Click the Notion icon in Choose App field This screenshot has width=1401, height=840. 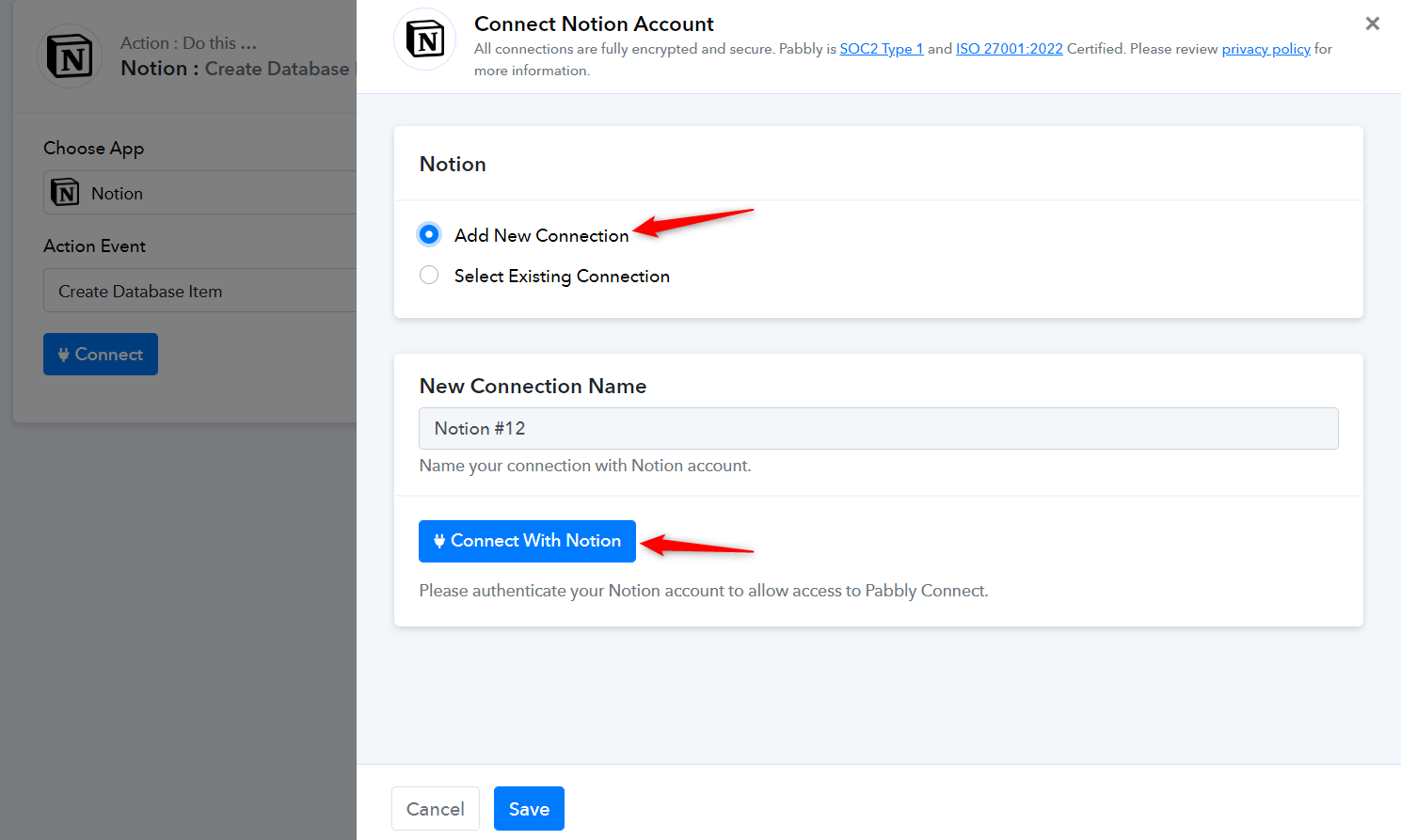[65, 193]
